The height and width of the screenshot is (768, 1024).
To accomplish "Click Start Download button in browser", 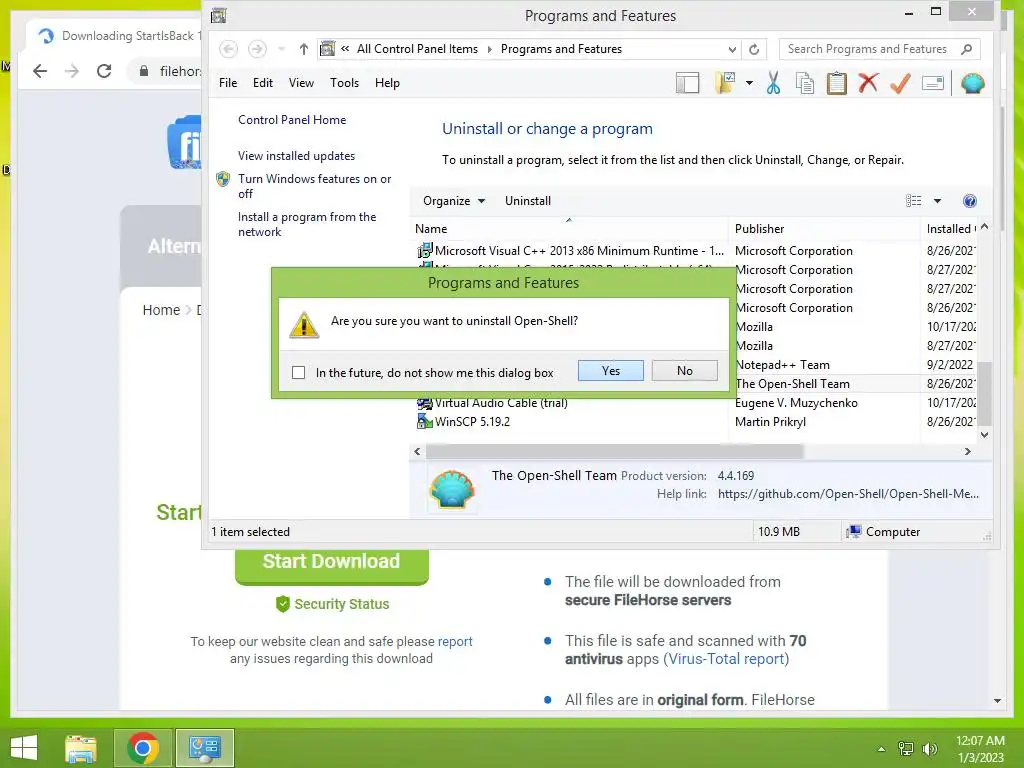I will point(332,565).
